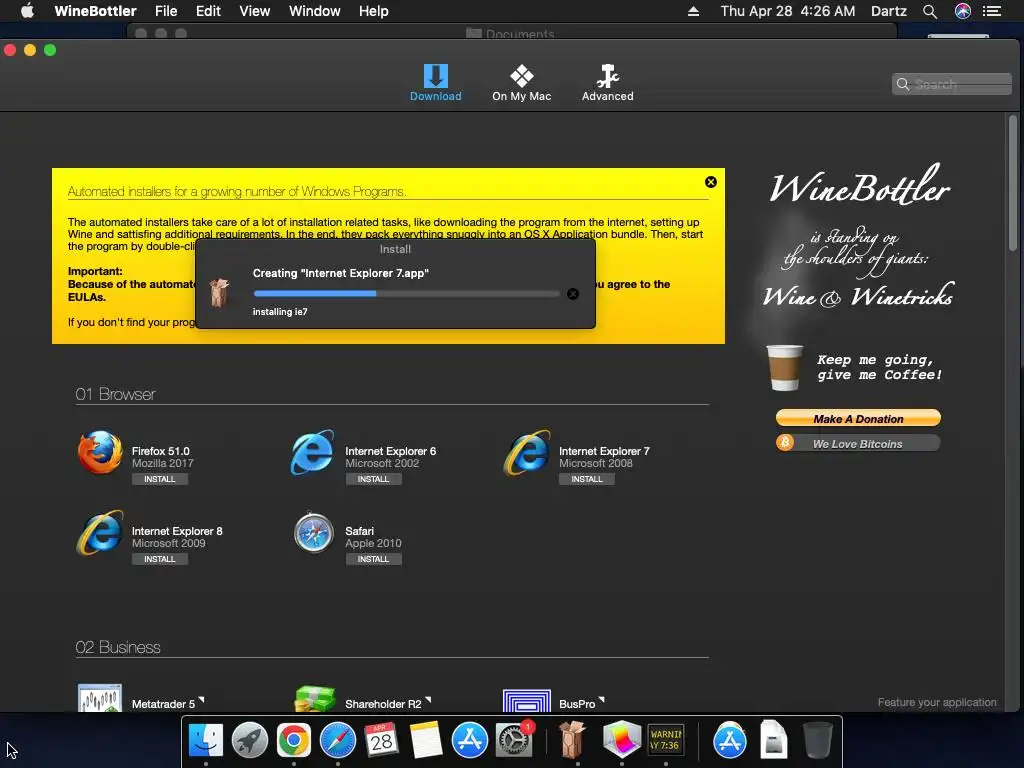Open Calendar from the Dock
Viewport: 1024px width, 768px height.
click(381, 740)
